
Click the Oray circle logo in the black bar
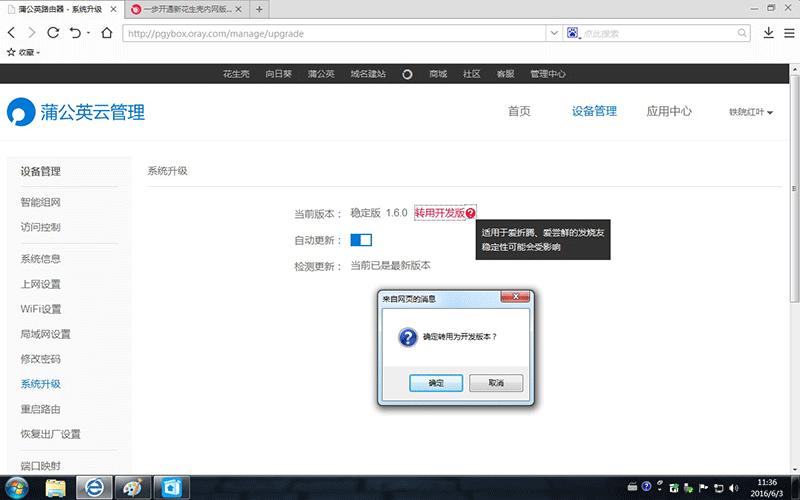pyautogui.click(x=407, y=74)
